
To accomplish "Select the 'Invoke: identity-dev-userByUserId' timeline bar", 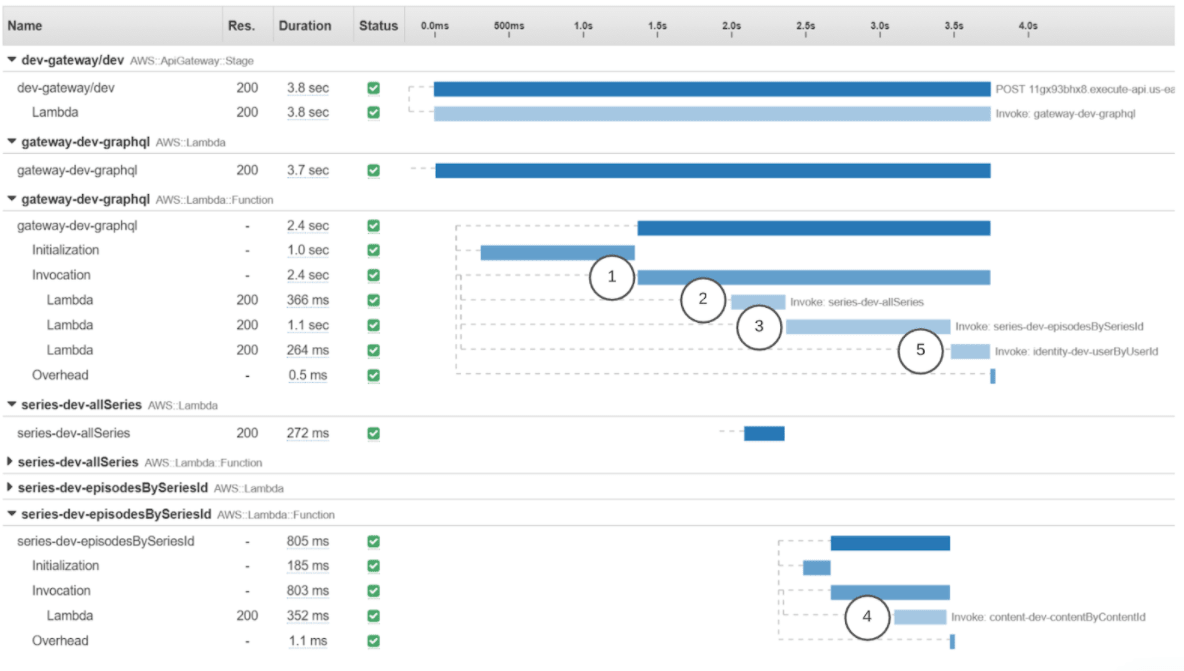I will point(970,352).
